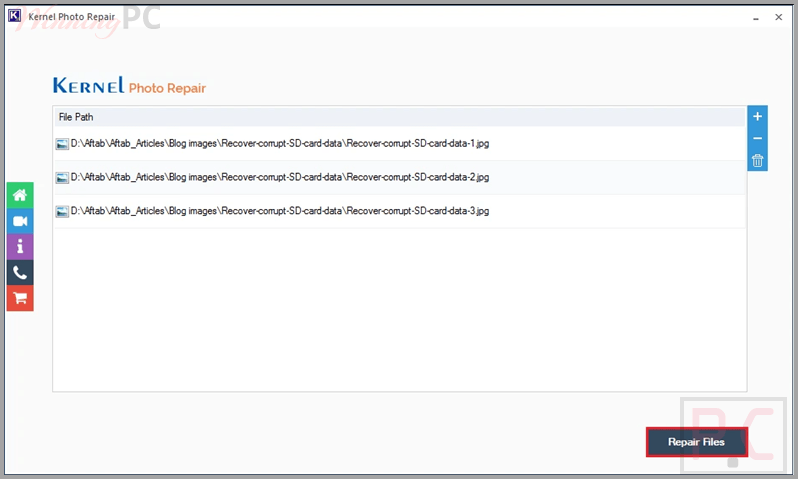Open the video tutorial camera icon
Viewport: 798px width, 479px height.
[20, 221]
